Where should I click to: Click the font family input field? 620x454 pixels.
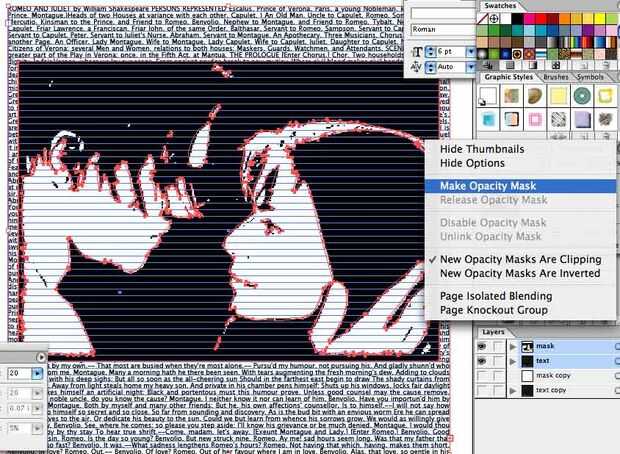(x=443, y=14)
